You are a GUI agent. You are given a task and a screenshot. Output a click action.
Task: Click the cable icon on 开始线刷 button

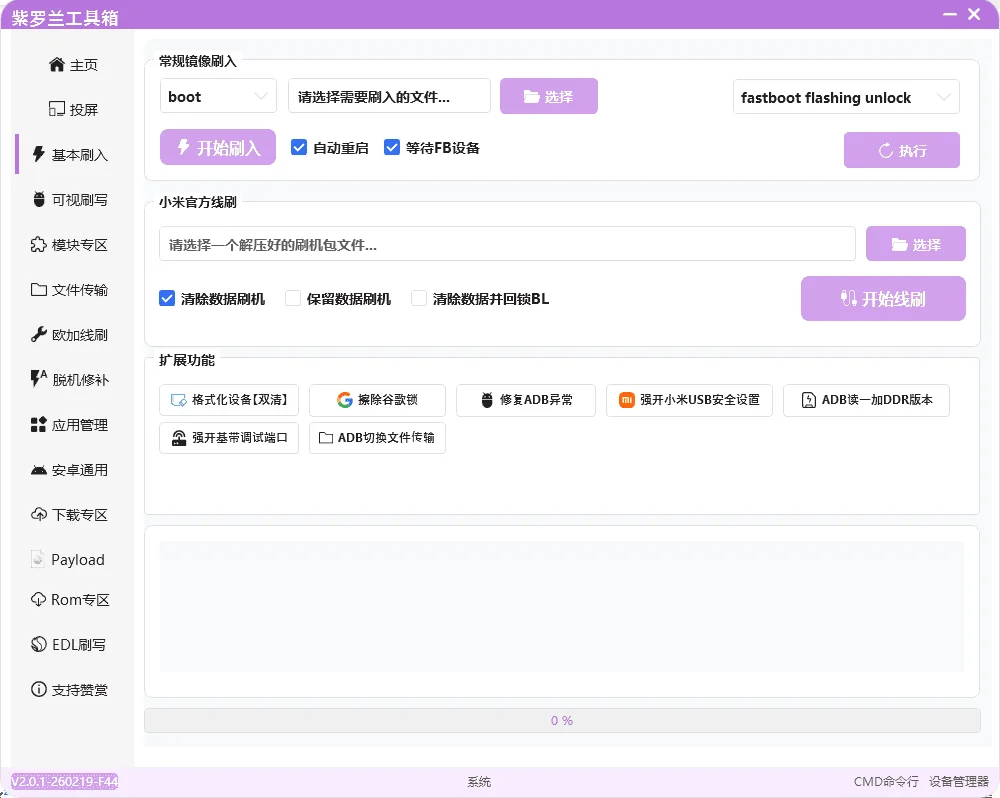click(x=848, y=298)
